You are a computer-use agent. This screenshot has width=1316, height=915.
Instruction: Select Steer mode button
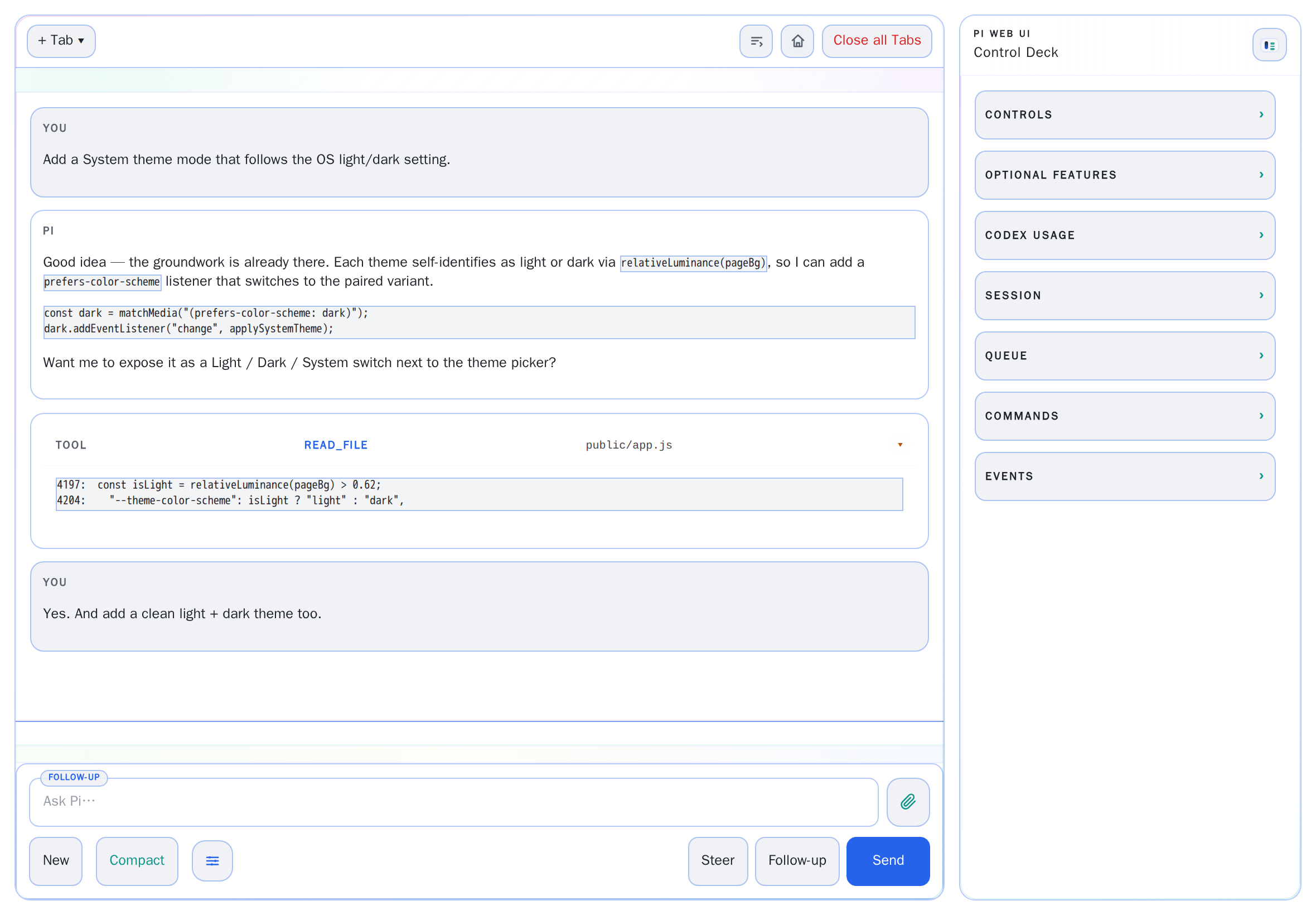717,860
